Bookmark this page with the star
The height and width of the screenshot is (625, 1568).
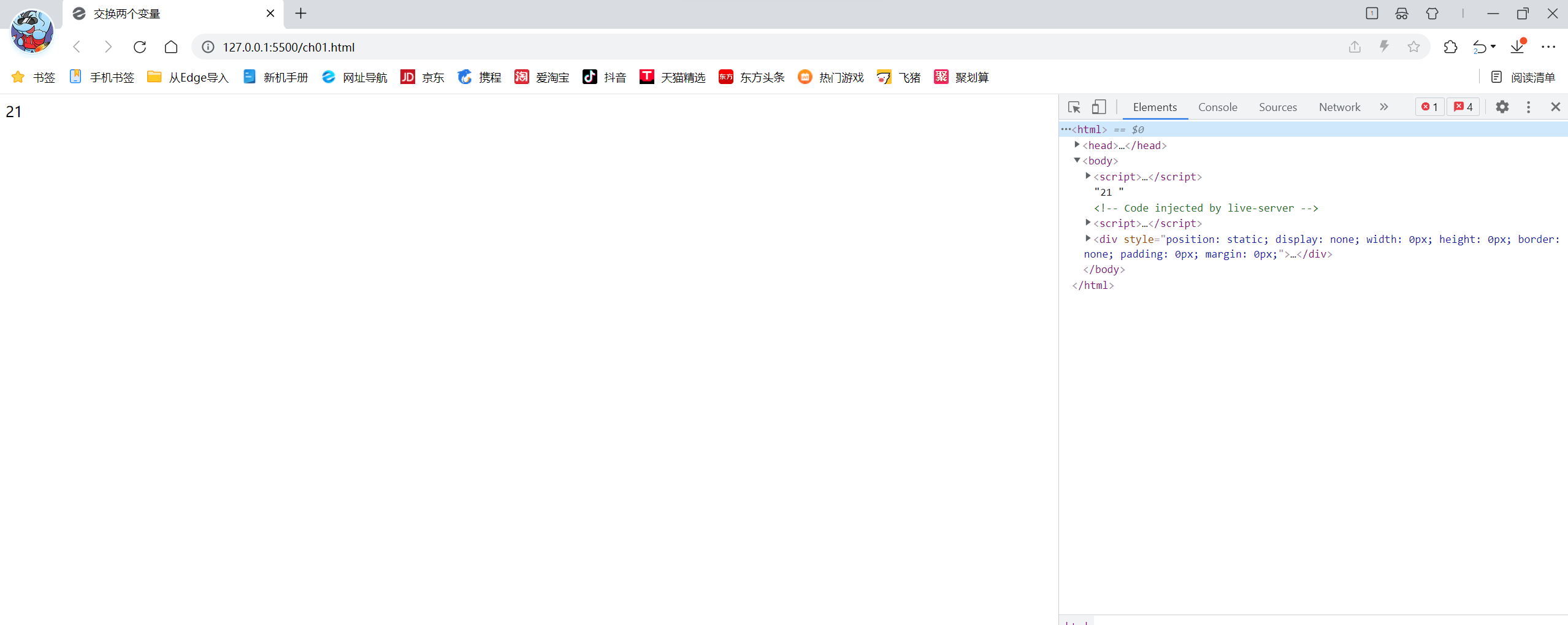pos(1413,47)
